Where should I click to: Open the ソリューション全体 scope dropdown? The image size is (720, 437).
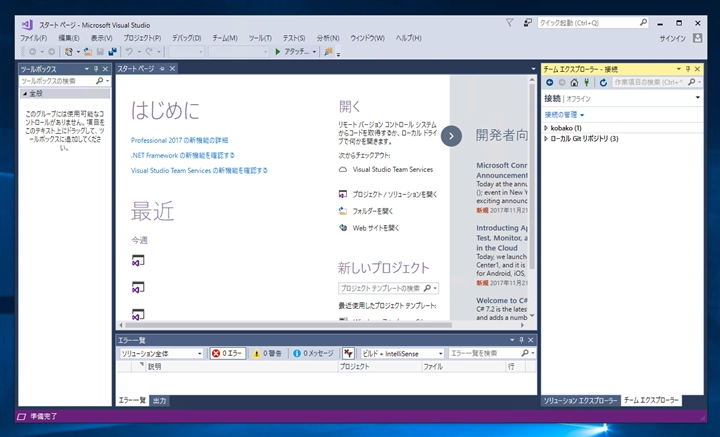click(x=161, y=353)
